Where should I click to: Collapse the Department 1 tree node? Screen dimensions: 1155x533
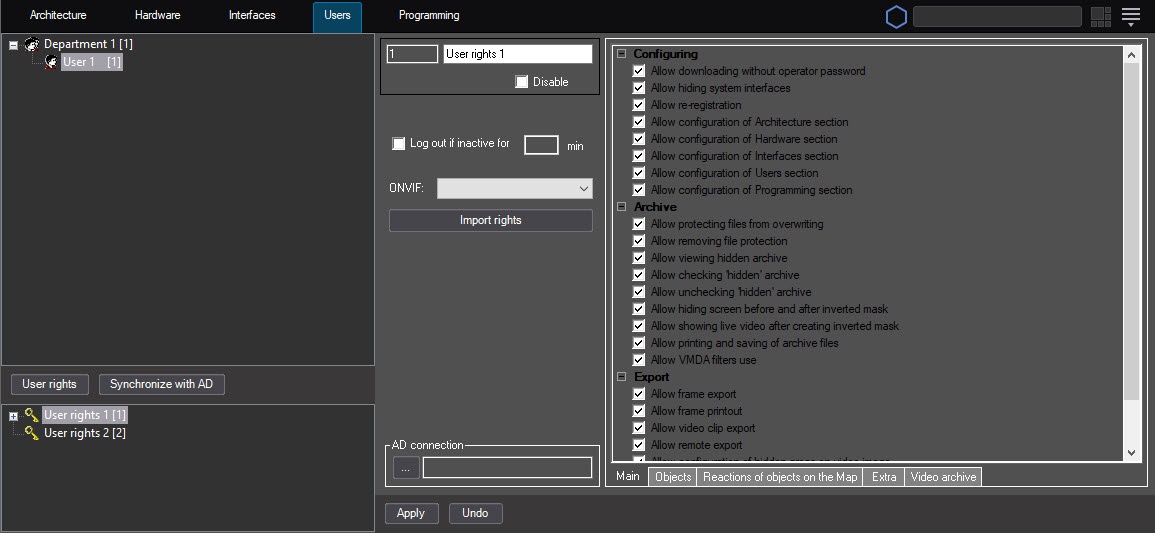13,45
